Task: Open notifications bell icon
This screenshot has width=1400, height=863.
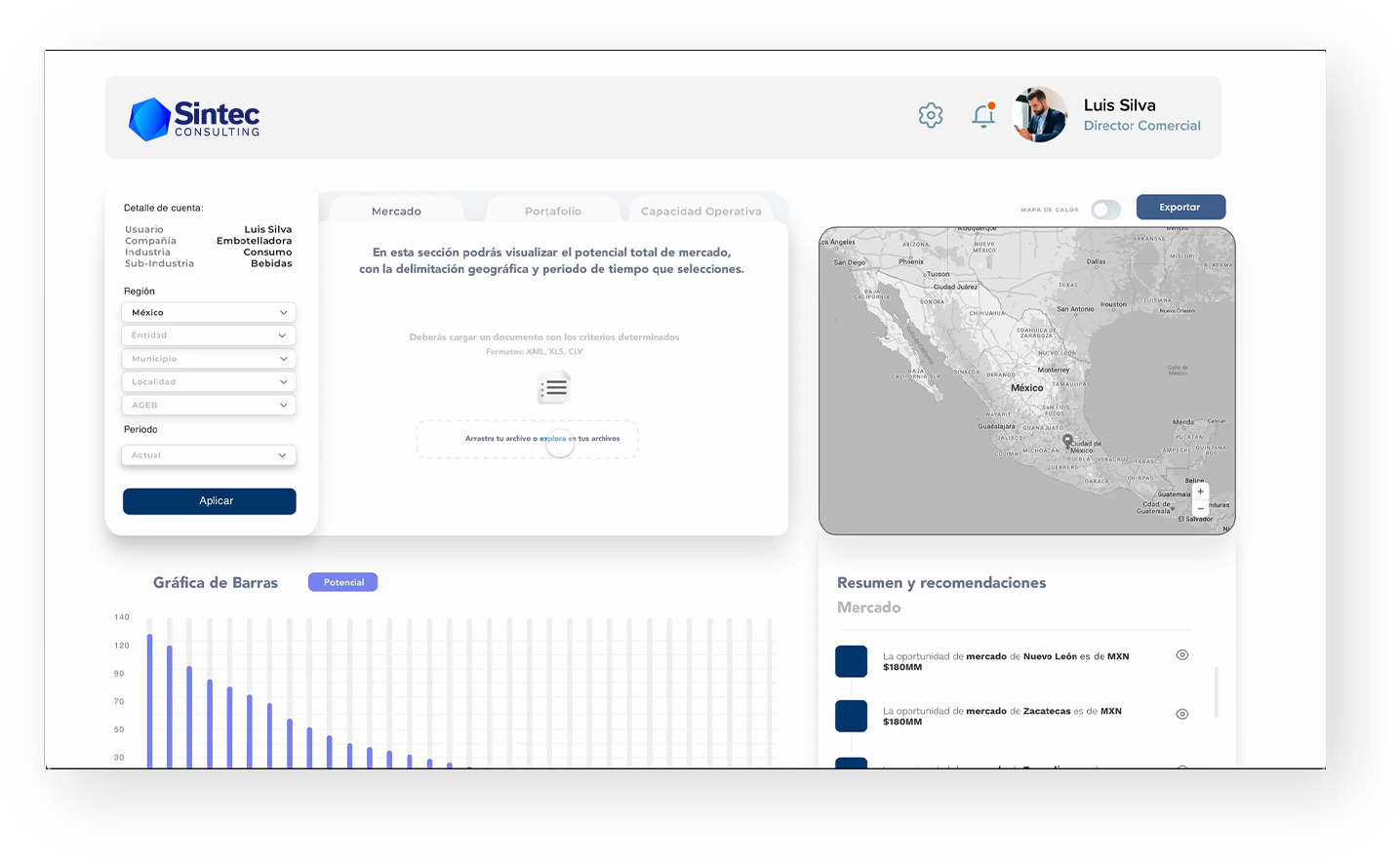Action: pos(983,115)
